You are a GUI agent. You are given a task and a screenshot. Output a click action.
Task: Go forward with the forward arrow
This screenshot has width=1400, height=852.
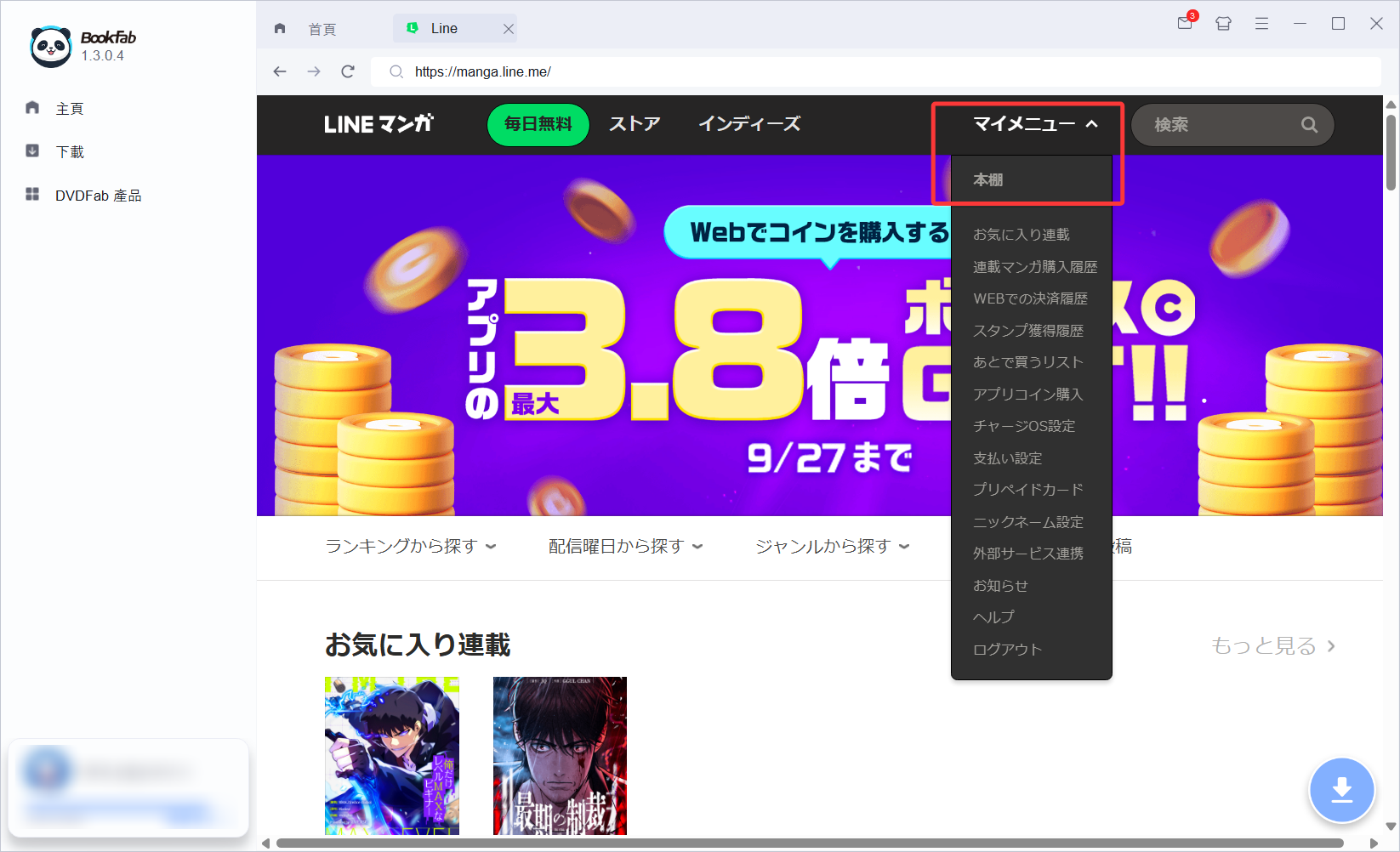click(x=314, y=71)
